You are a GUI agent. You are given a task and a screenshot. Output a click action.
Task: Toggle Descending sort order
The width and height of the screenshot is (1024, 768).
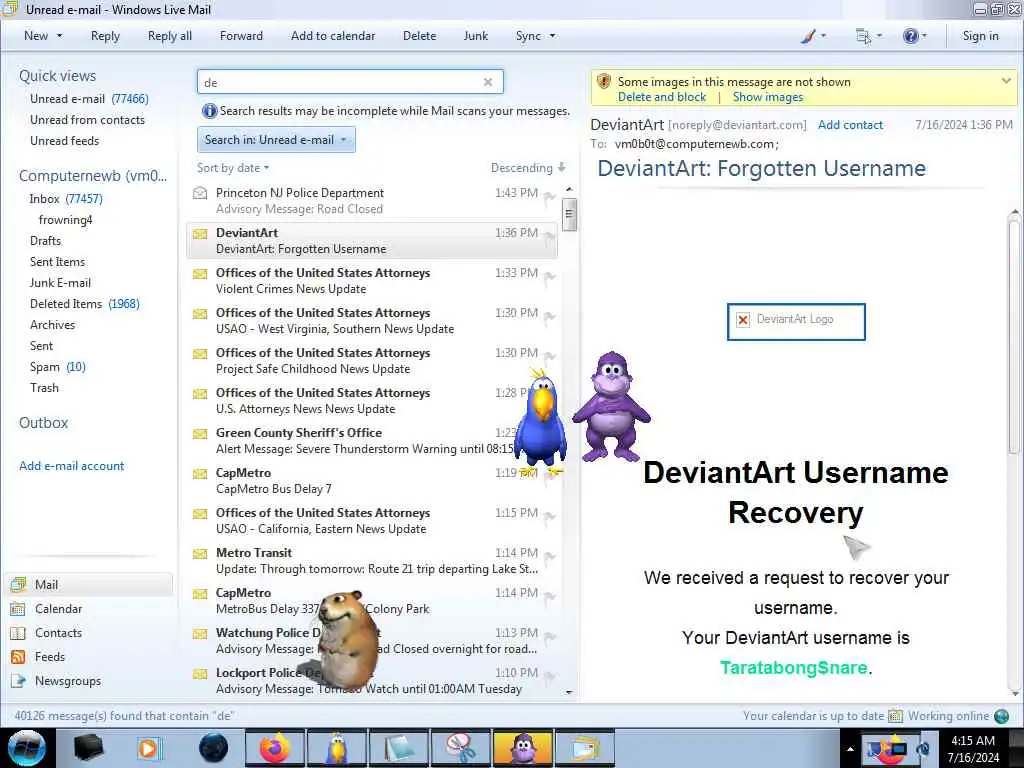tap(528, 168)
